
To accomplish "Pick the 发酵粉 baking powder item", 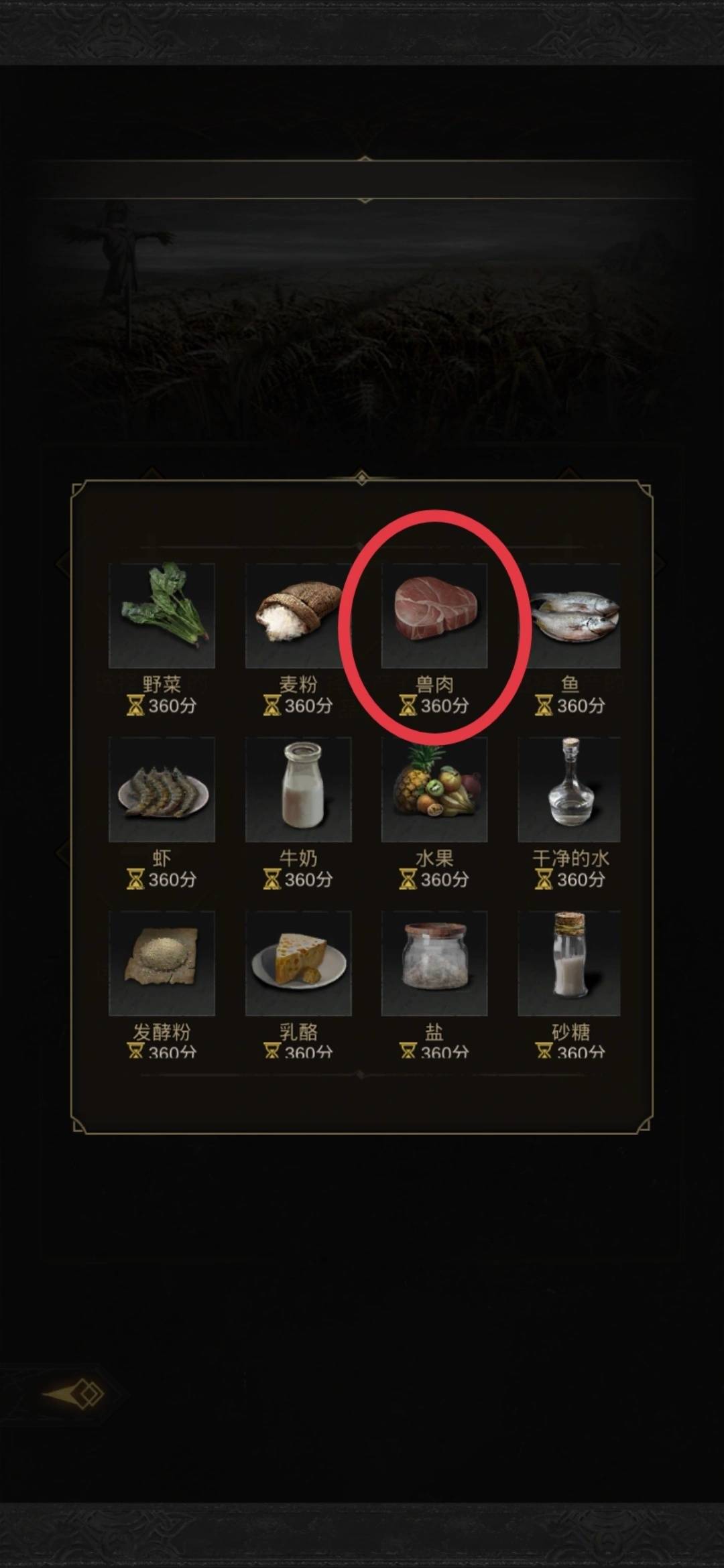I will 162,963.
